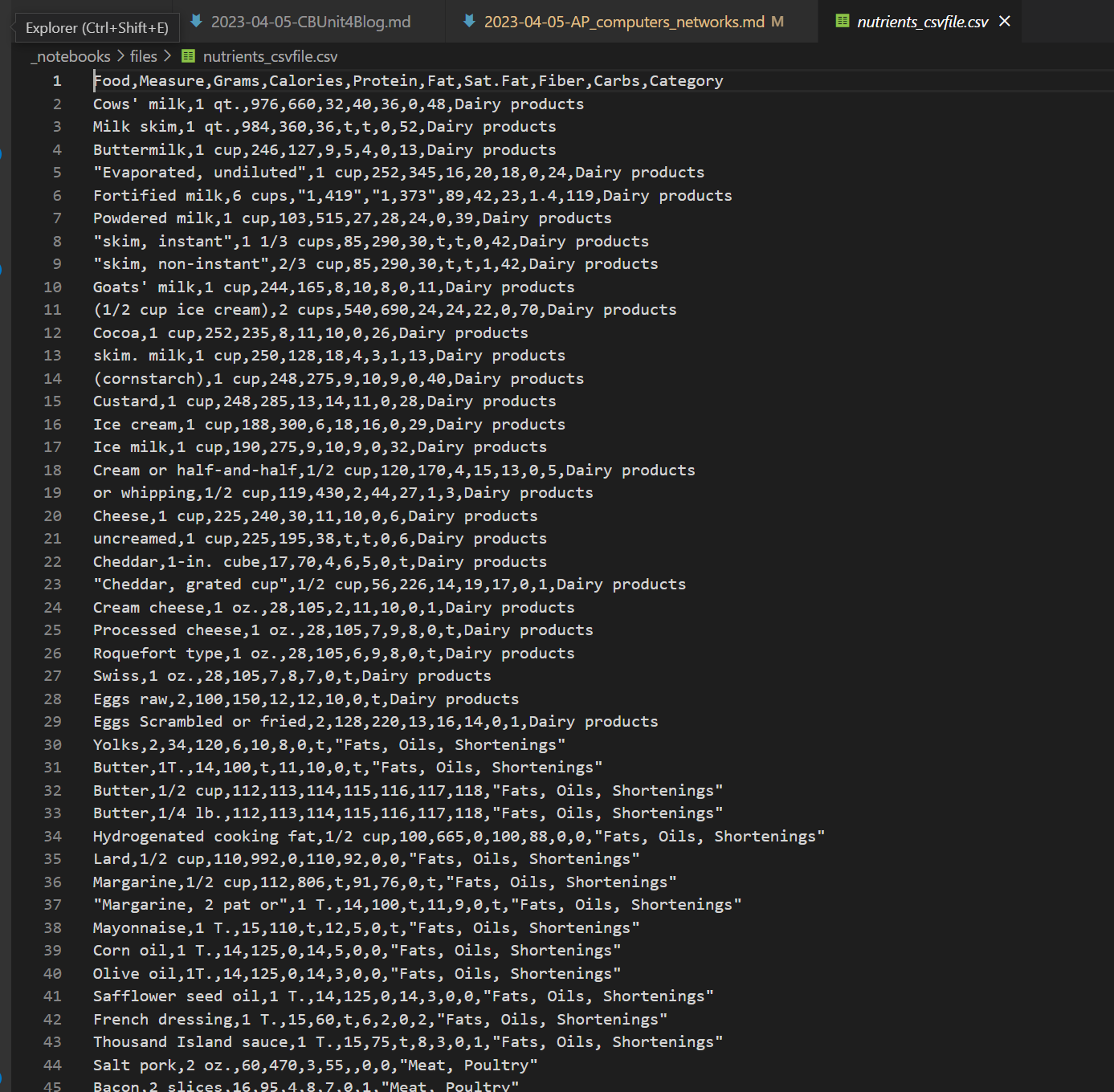Image resolution: width=1114 pixels, height=1092 pixels.
Task: Click the "Cream or half-and-half" row
Action: click(394, 471)
